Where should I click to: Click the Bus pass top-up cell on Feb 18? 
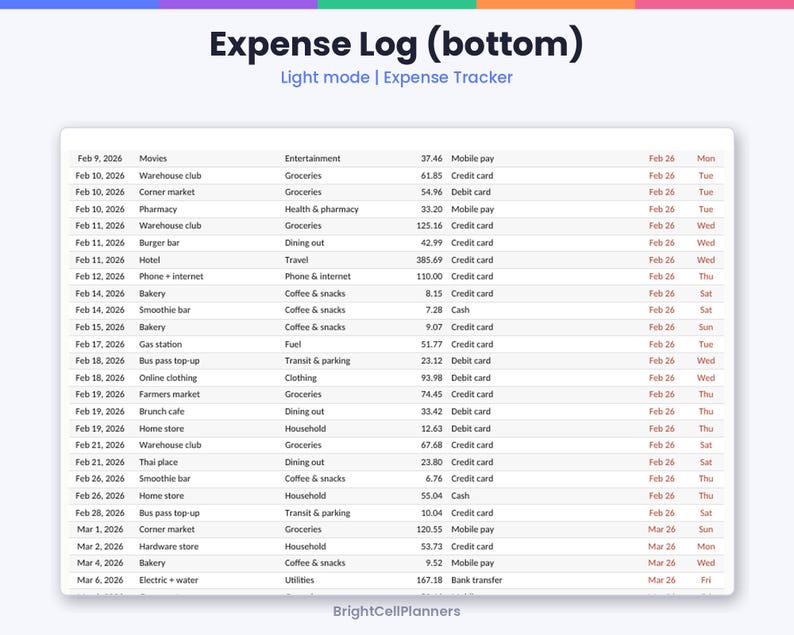[x=169, y=361]
